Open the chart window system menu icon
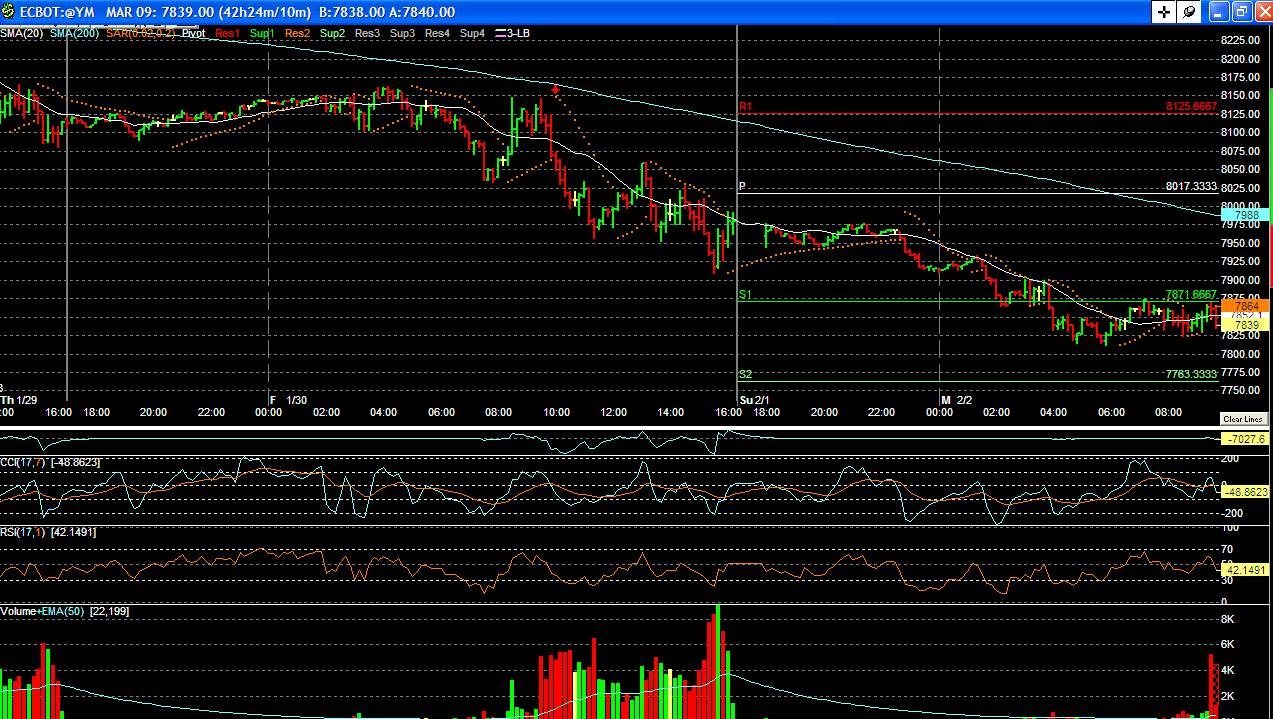1273x719 pixels. 10,12
